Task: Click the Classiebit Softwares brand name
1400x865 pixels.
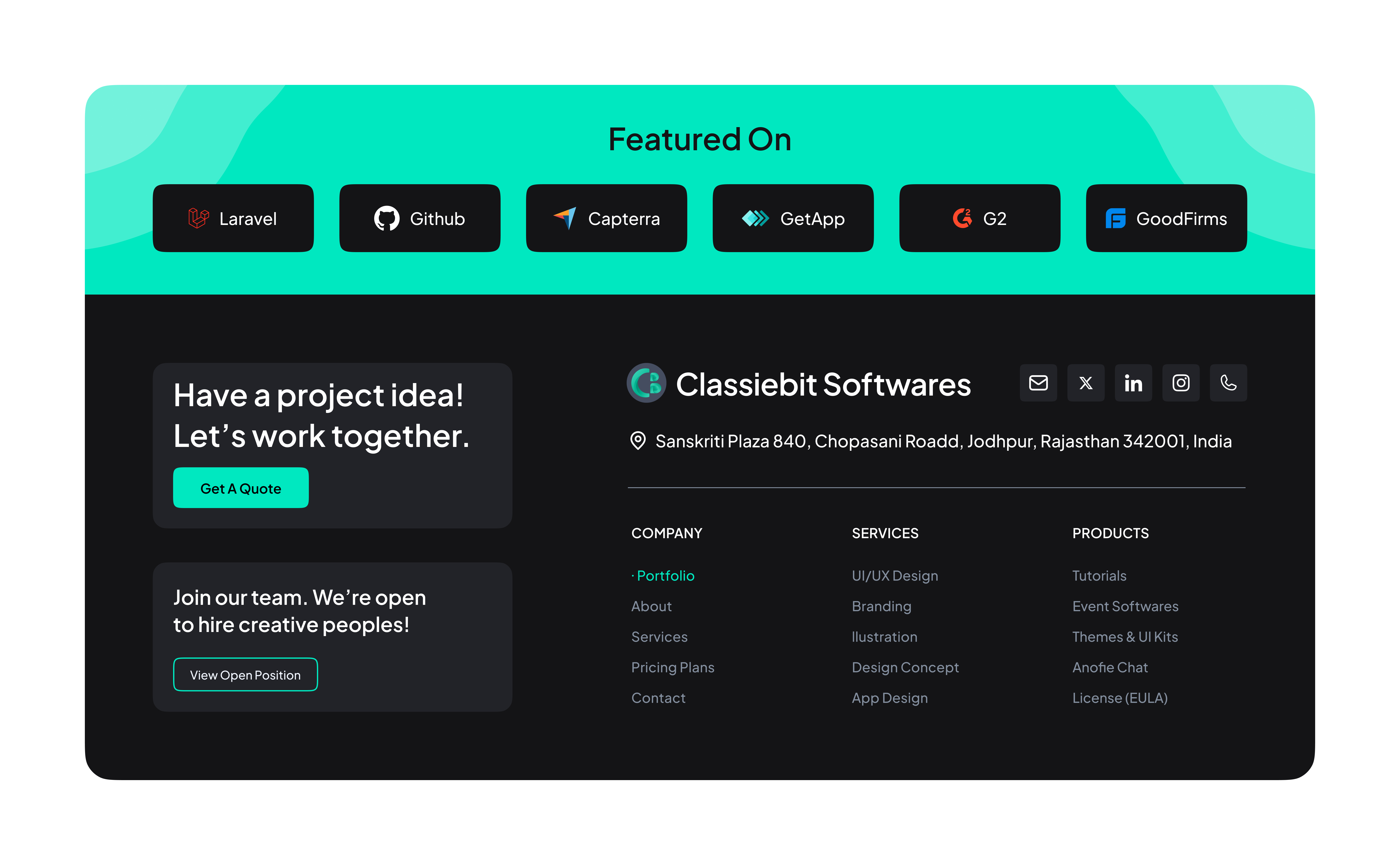Action: coord(823,384)
